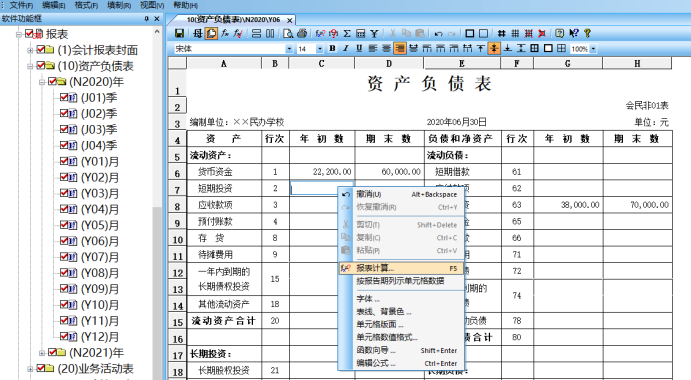
Task: Expand the (N2021)年 tree node
Action: [x=42, y=353]
